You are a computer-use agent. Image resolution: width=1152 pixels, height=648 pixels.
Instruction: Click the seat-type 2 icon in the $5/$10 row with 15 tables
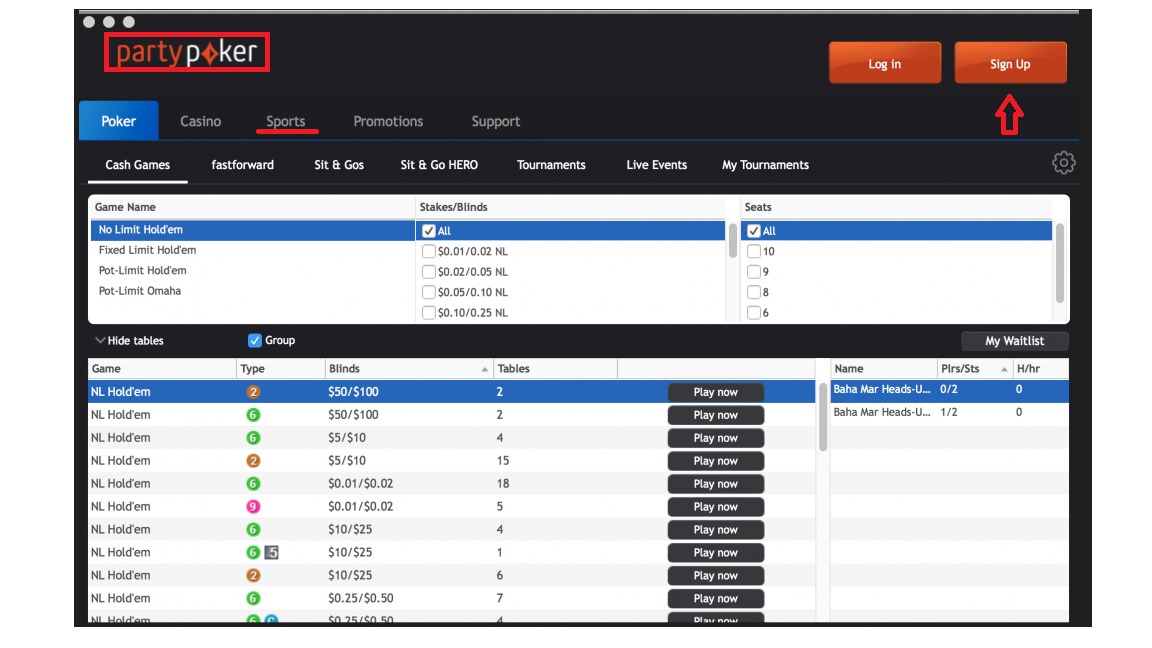click(253, 461)
